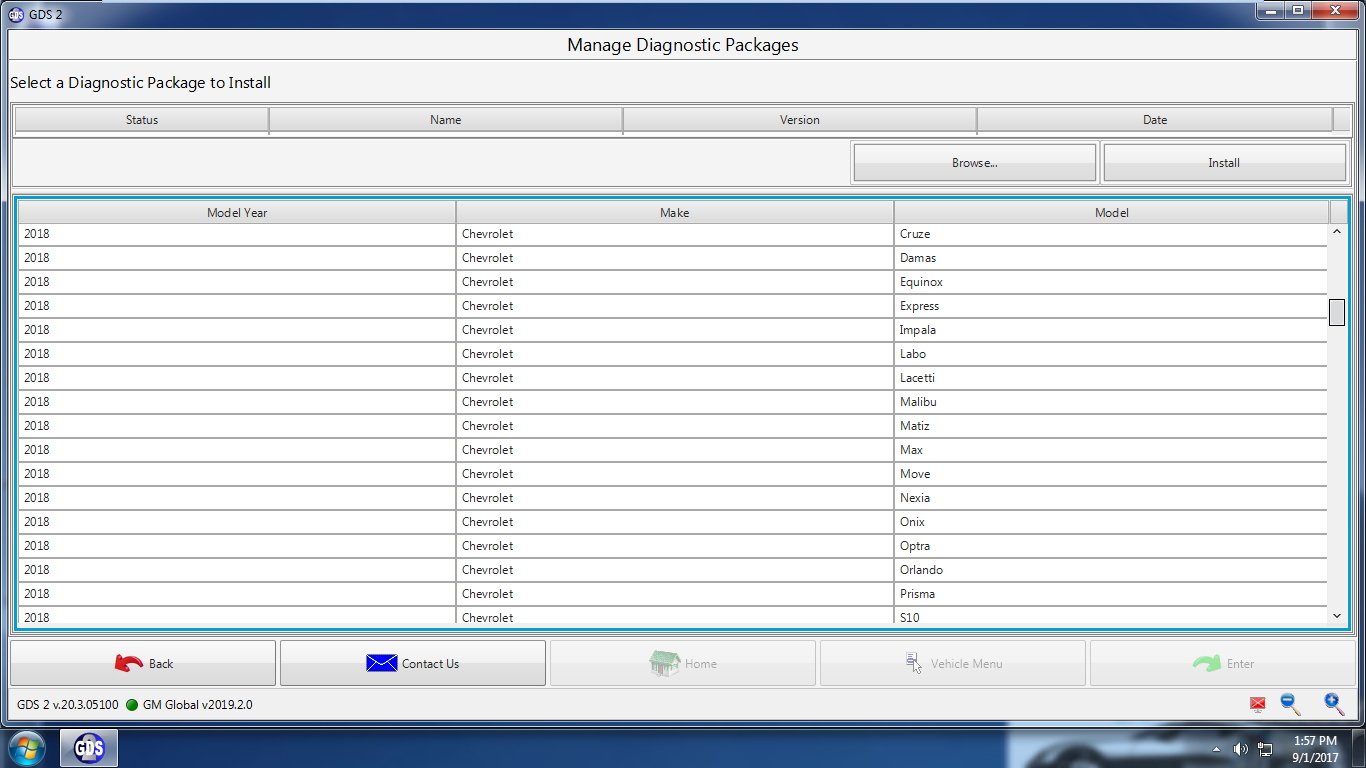Click the vehicle list scroll up arrow
Viewport: 1366px width, 768px height.
(1337, 232)
